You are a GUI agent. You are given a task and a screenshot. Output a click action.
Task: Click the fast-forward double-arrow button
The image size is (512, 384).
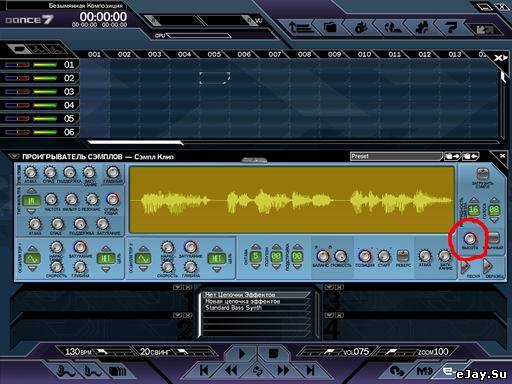[283, 370]
